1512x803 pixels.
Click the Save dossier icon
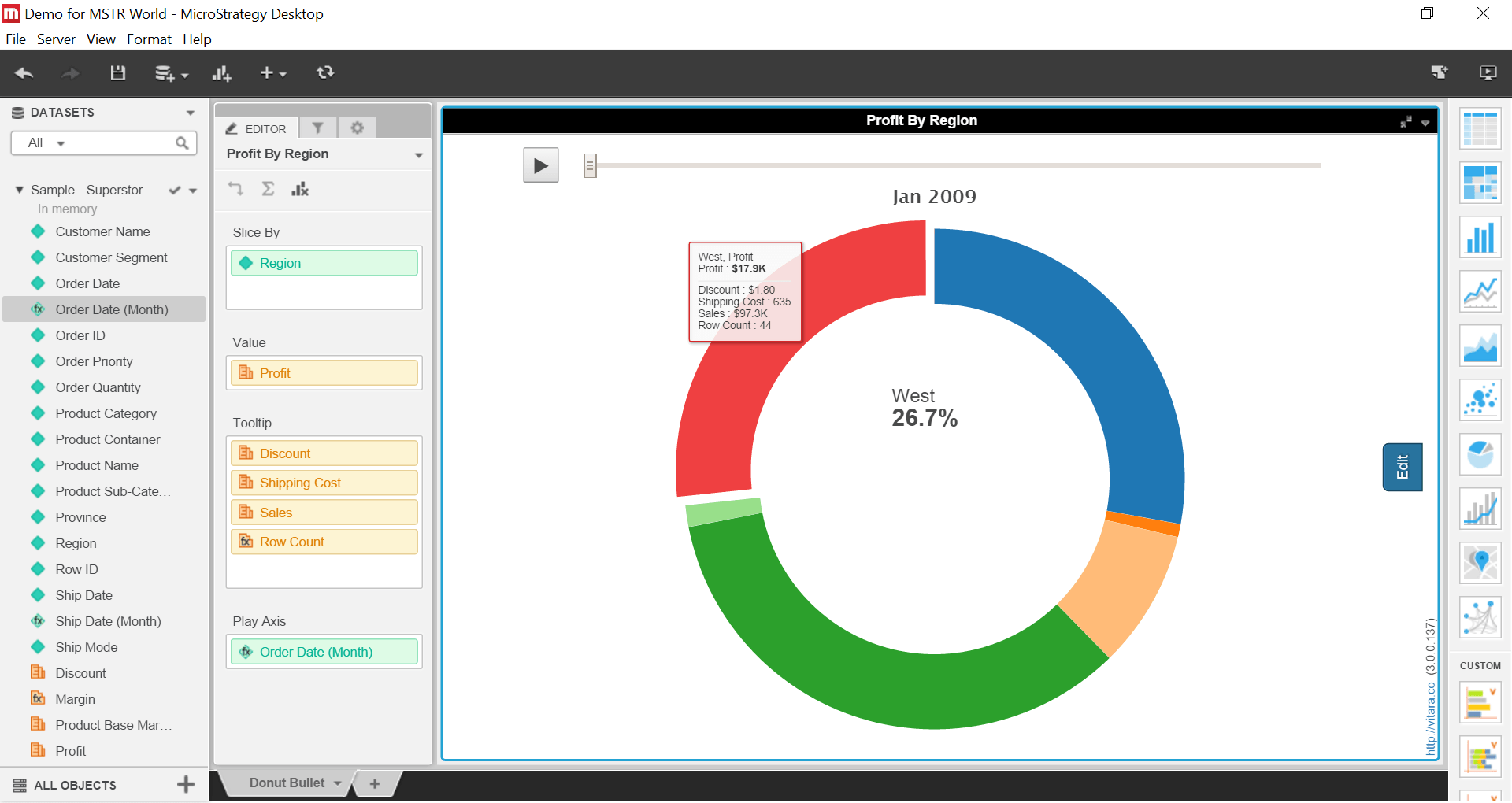(117, 73)
